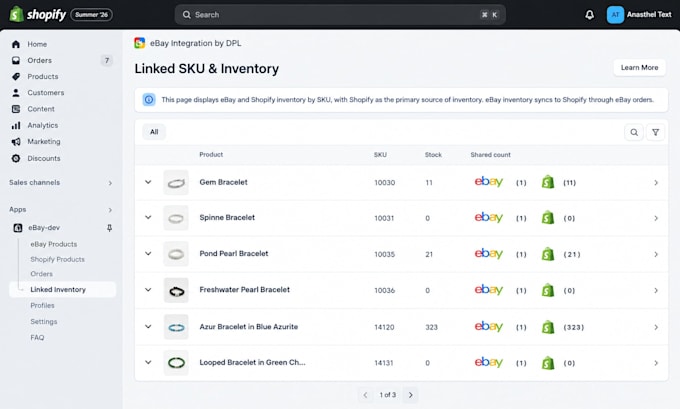Click the Marketing megaphone icon
The width and height of the screenshot is (680, 409).
point(16,142)
